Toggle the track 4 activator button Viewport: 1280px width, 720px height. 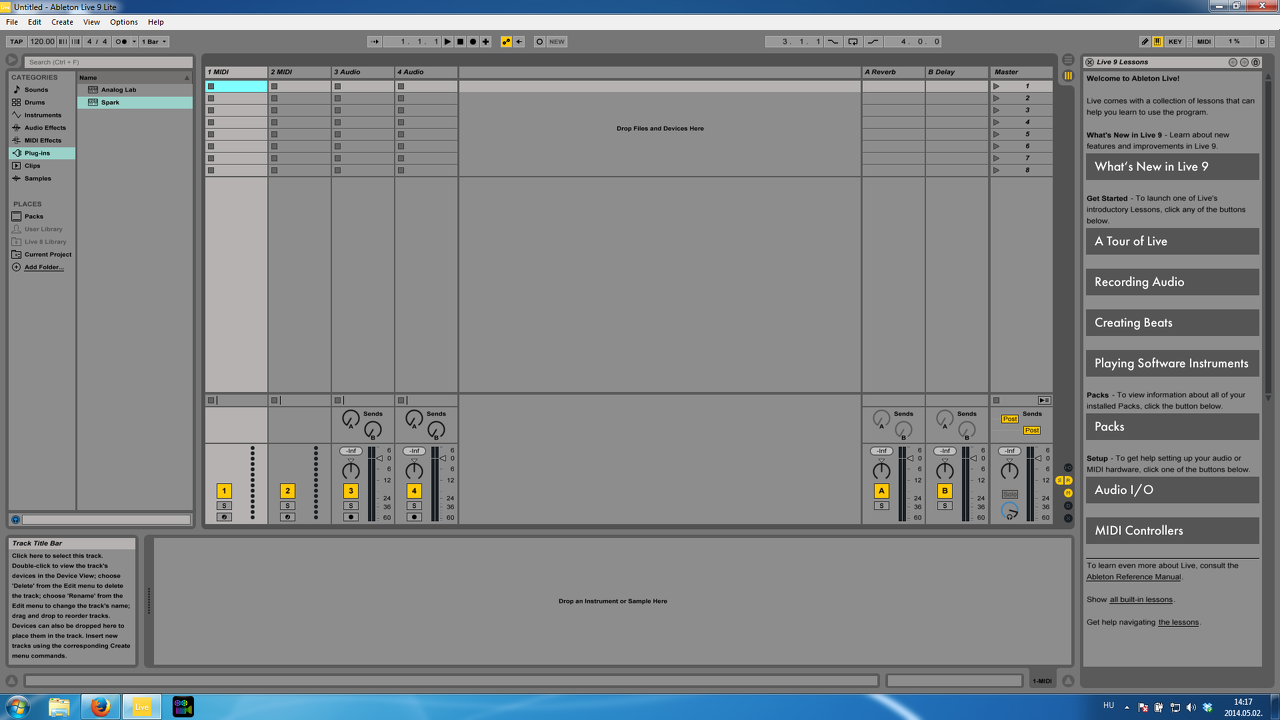click(414, 491)
